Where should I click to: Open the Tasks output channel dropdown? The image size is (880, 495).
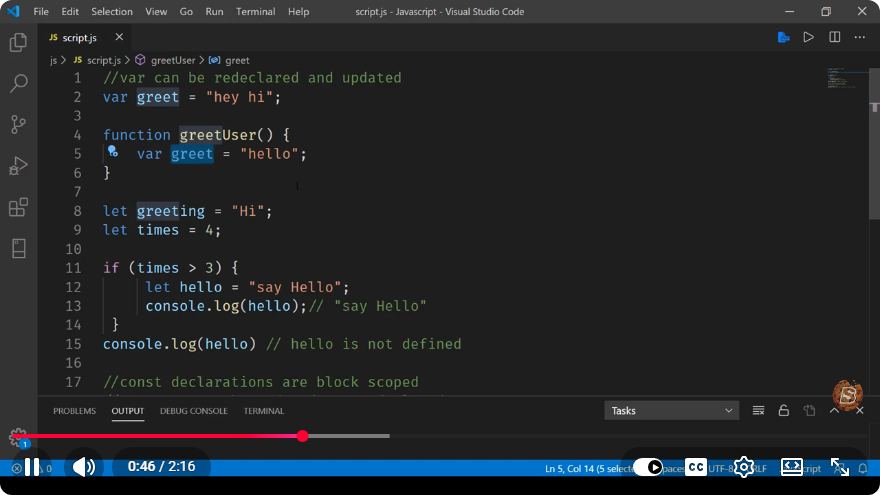click(671, 411)
